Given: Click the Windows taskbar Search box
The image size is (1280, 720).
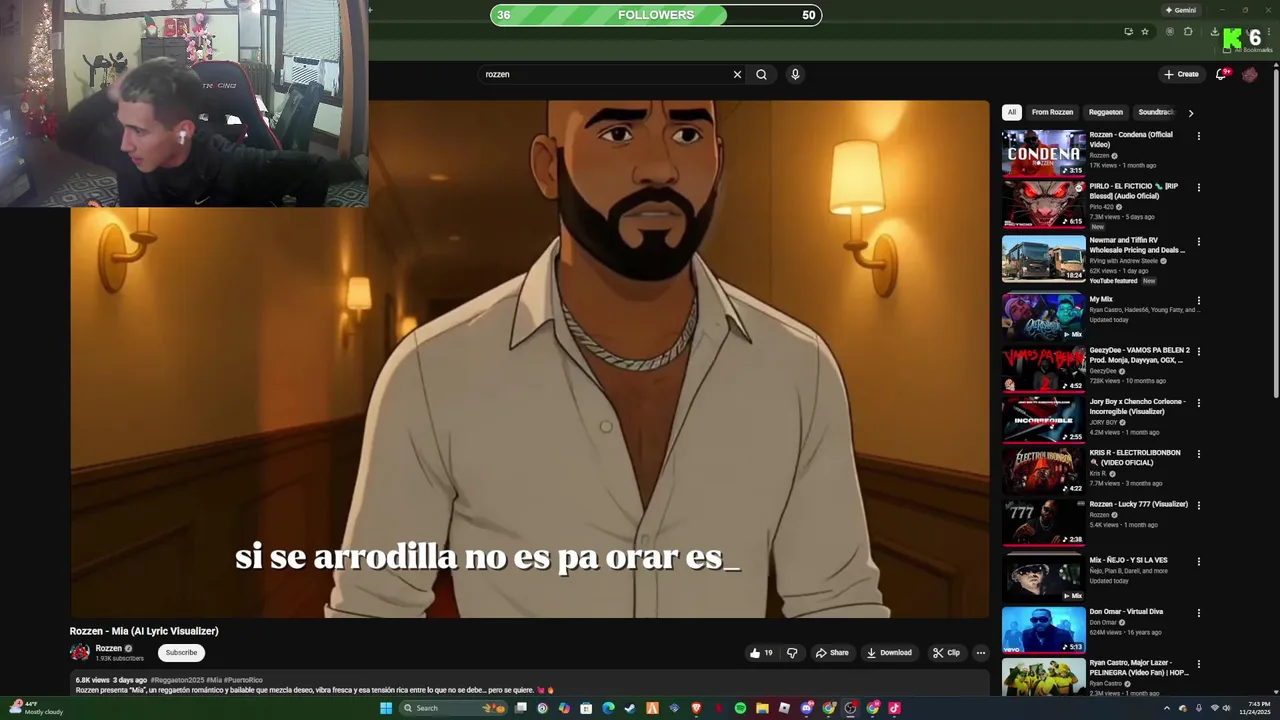Looking at the screenshot, I should click(x=454, y=708).
